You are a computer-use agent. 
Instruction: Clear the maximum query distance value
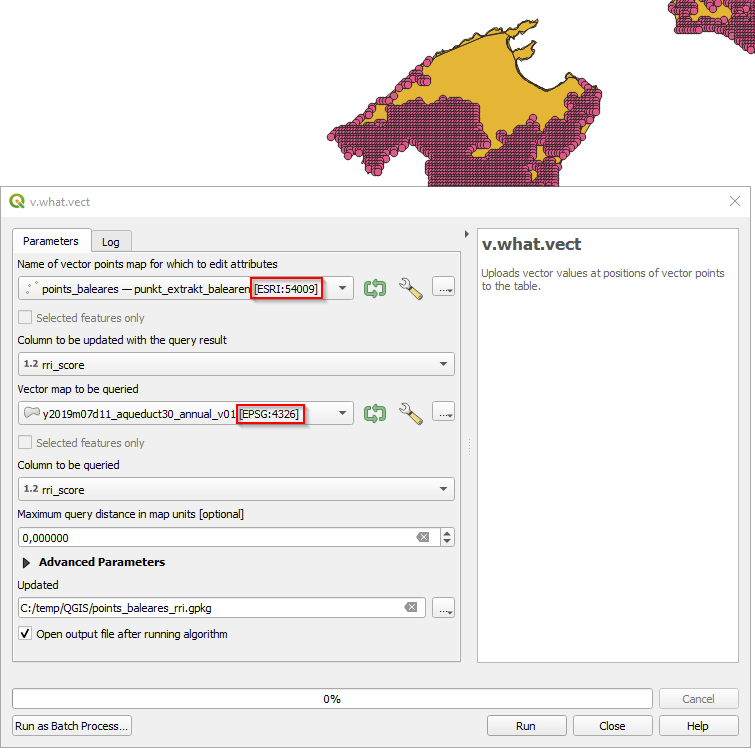423,537
